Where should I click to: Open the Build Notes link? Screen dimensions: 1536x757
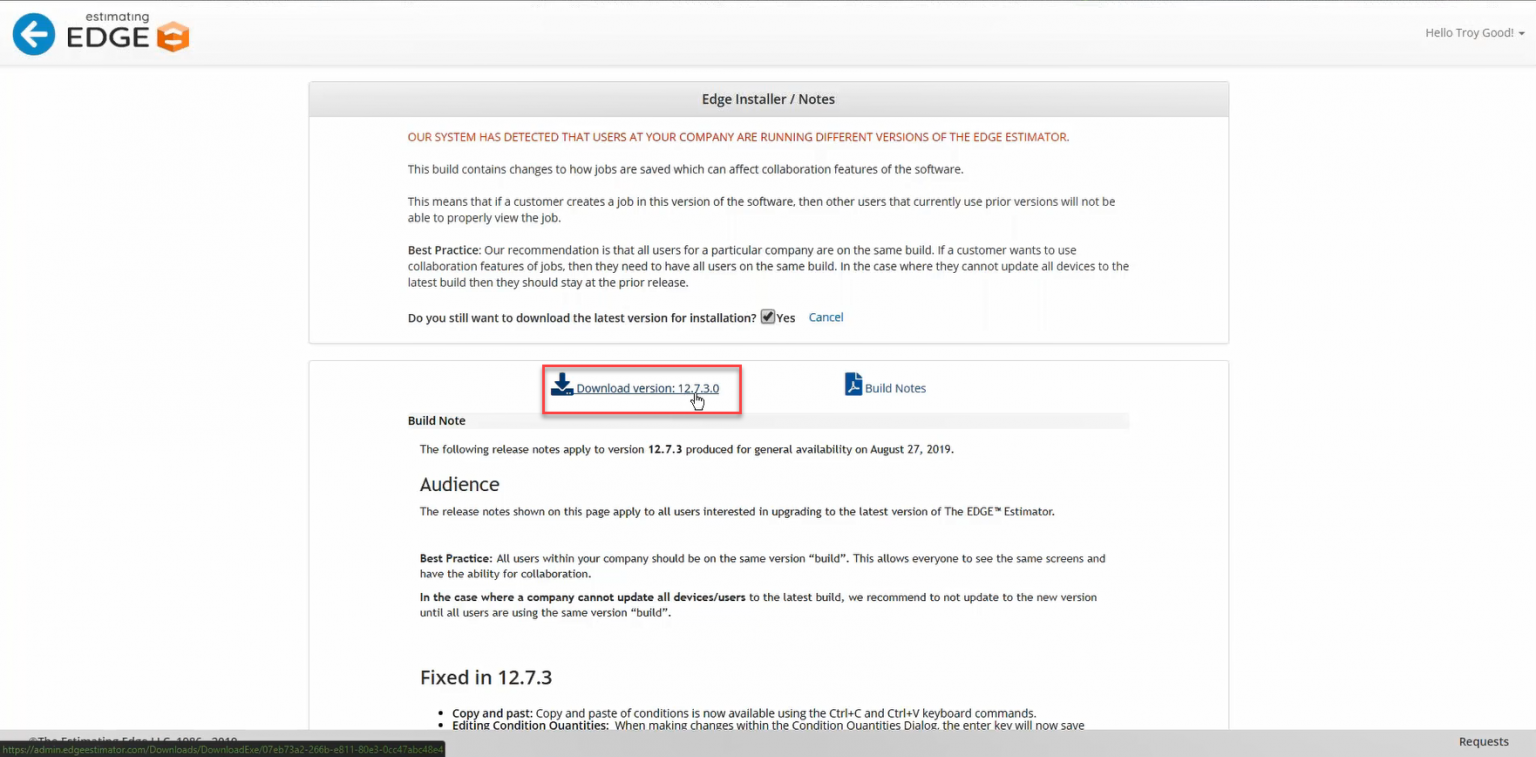(x=895, y=387)
